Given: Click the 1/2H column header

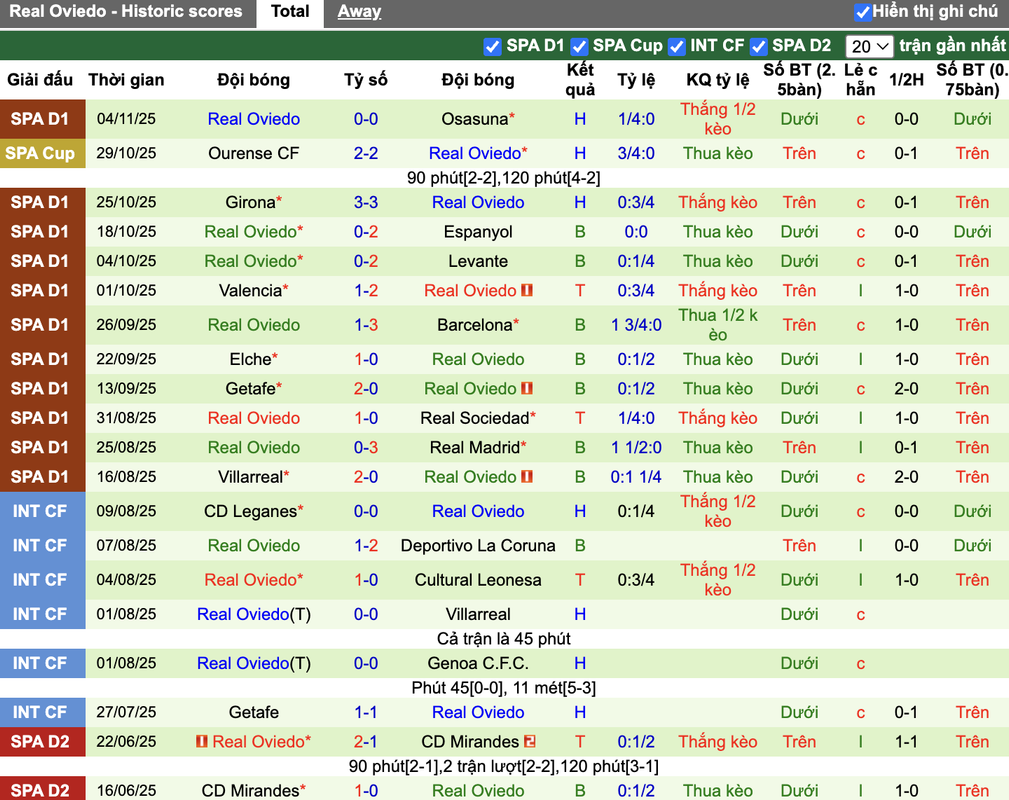Looking at the screenshot, I should tap(906, 80).
